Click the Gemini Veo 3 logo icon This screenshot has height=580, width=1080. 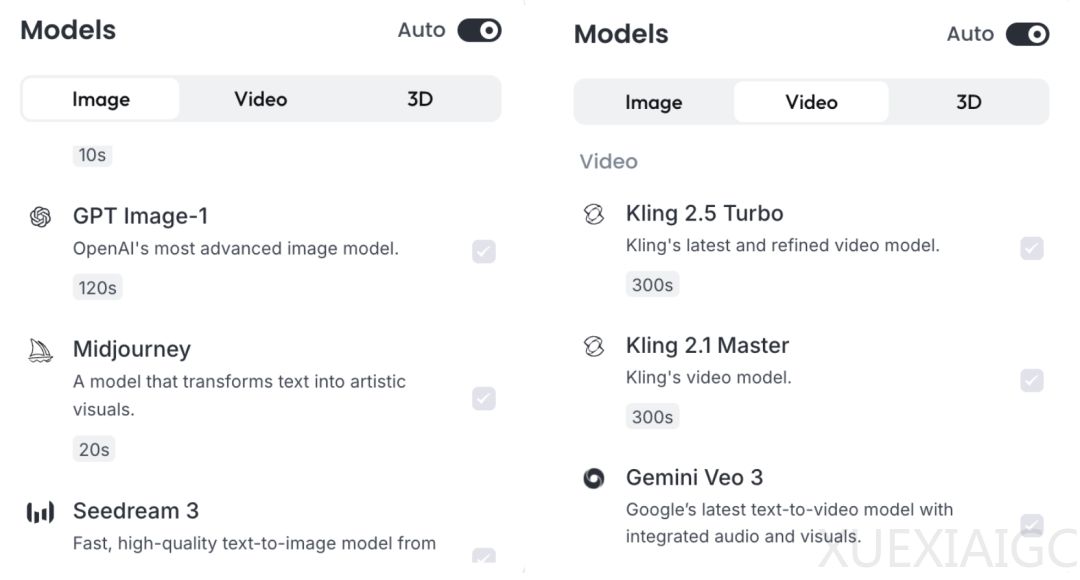594,477
